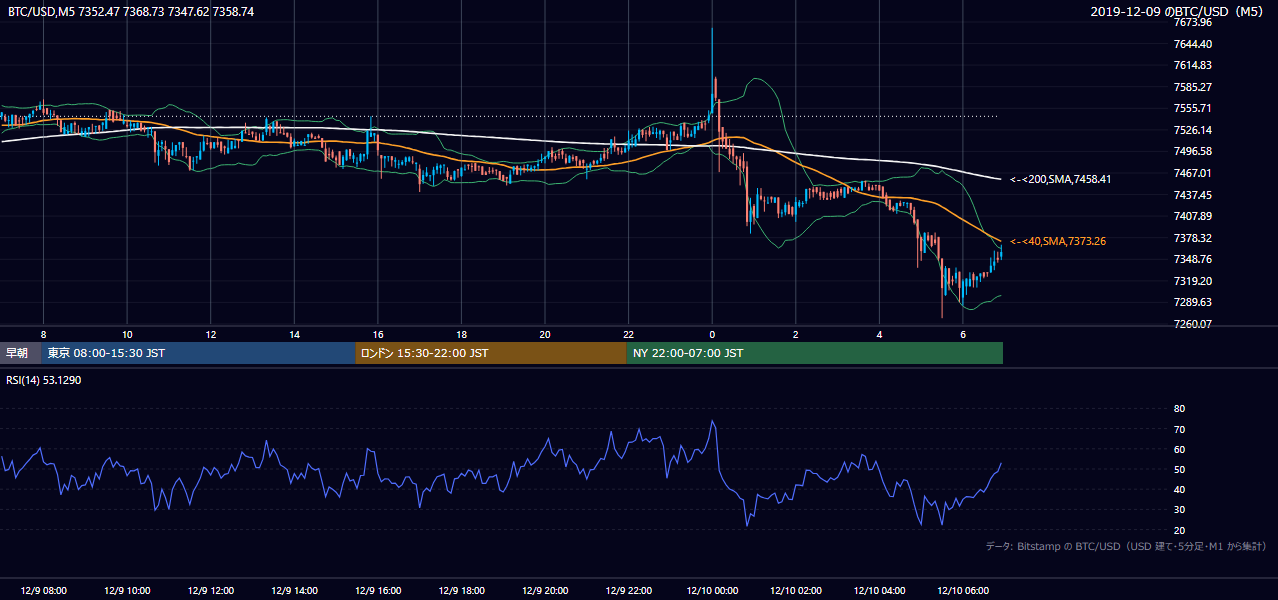Click bottom date label 12/9 16:00

click(x=377, y=591)
